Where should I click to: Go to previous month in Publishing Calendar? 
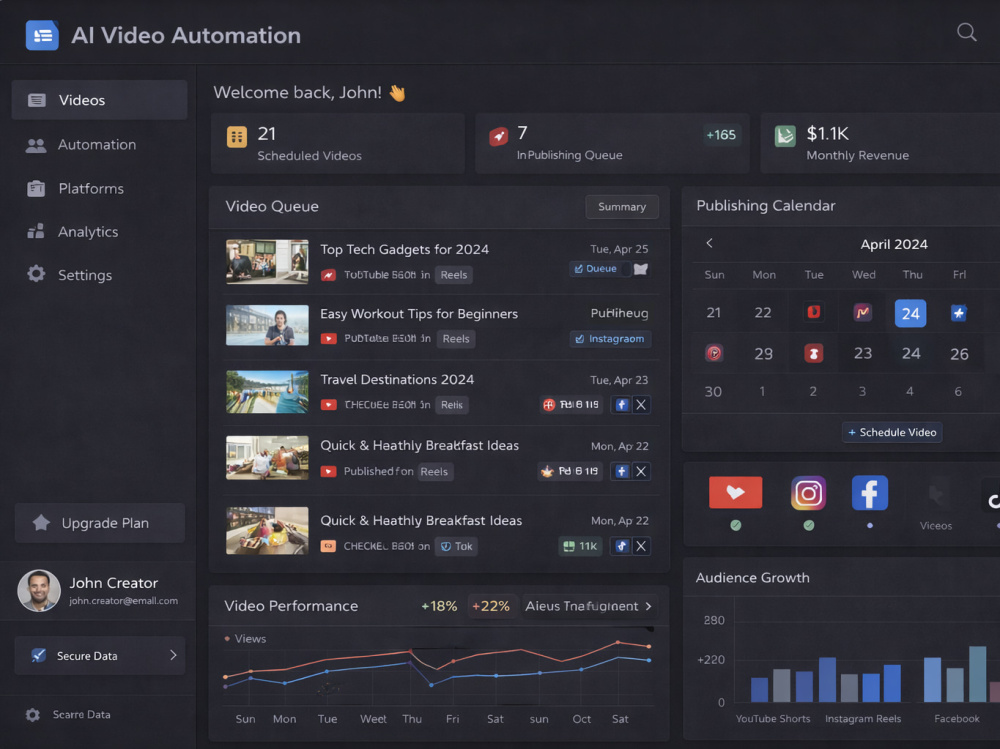pos(709,243)
